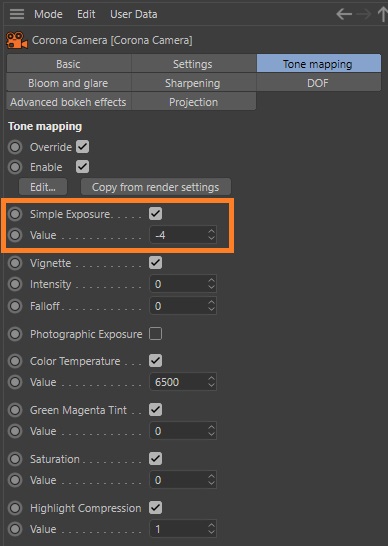This screenshot has height=546, width=388.
Task: Open the hamburger menu icon
Action: (x=17, y=14)
